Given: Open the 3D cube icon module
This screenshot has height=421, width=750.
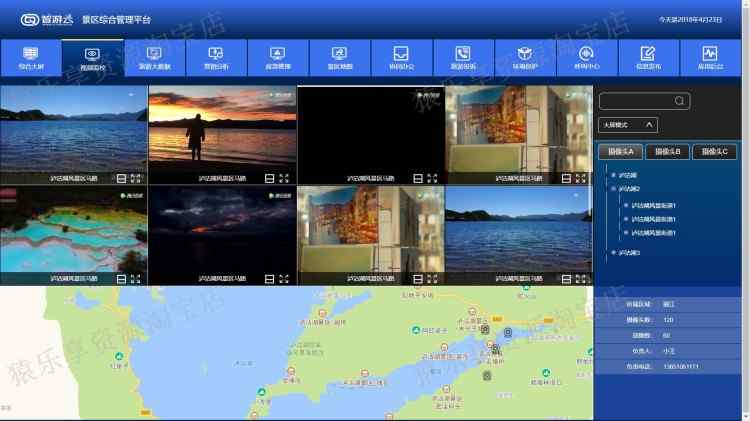Looking at the screenshot, I should [x=525, y=58].
